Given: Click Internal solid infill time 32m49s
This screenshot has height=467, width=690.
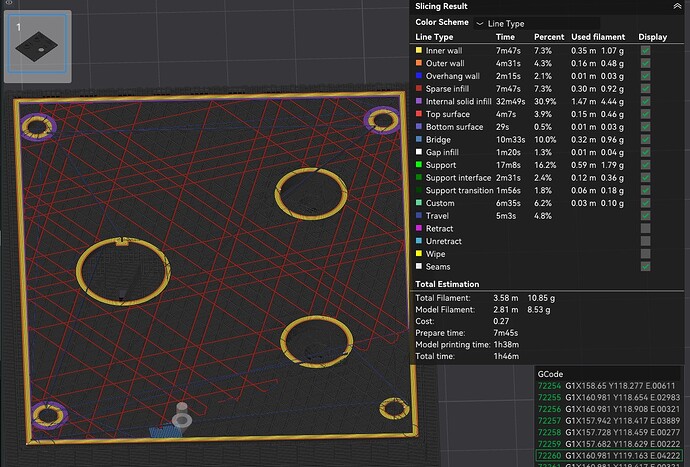Looking at the screenshot, I should pyautogui.click(x=510, y=101).
